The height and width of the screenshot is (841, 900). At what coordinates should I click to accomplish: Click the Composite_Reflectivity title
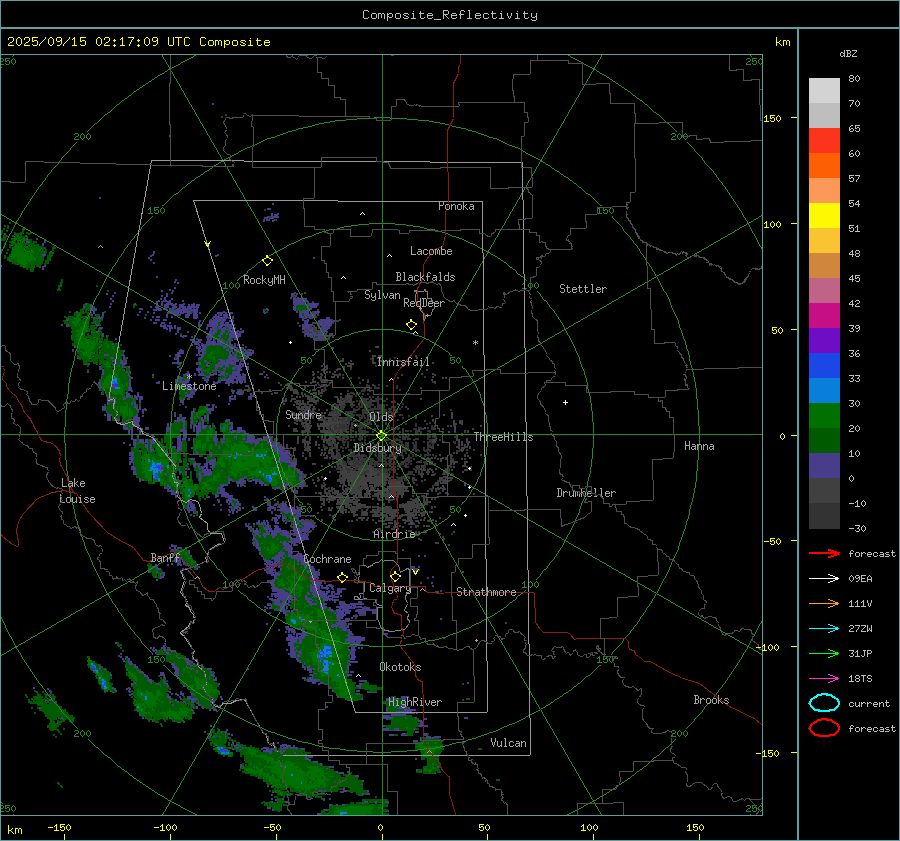coord(449,15)
